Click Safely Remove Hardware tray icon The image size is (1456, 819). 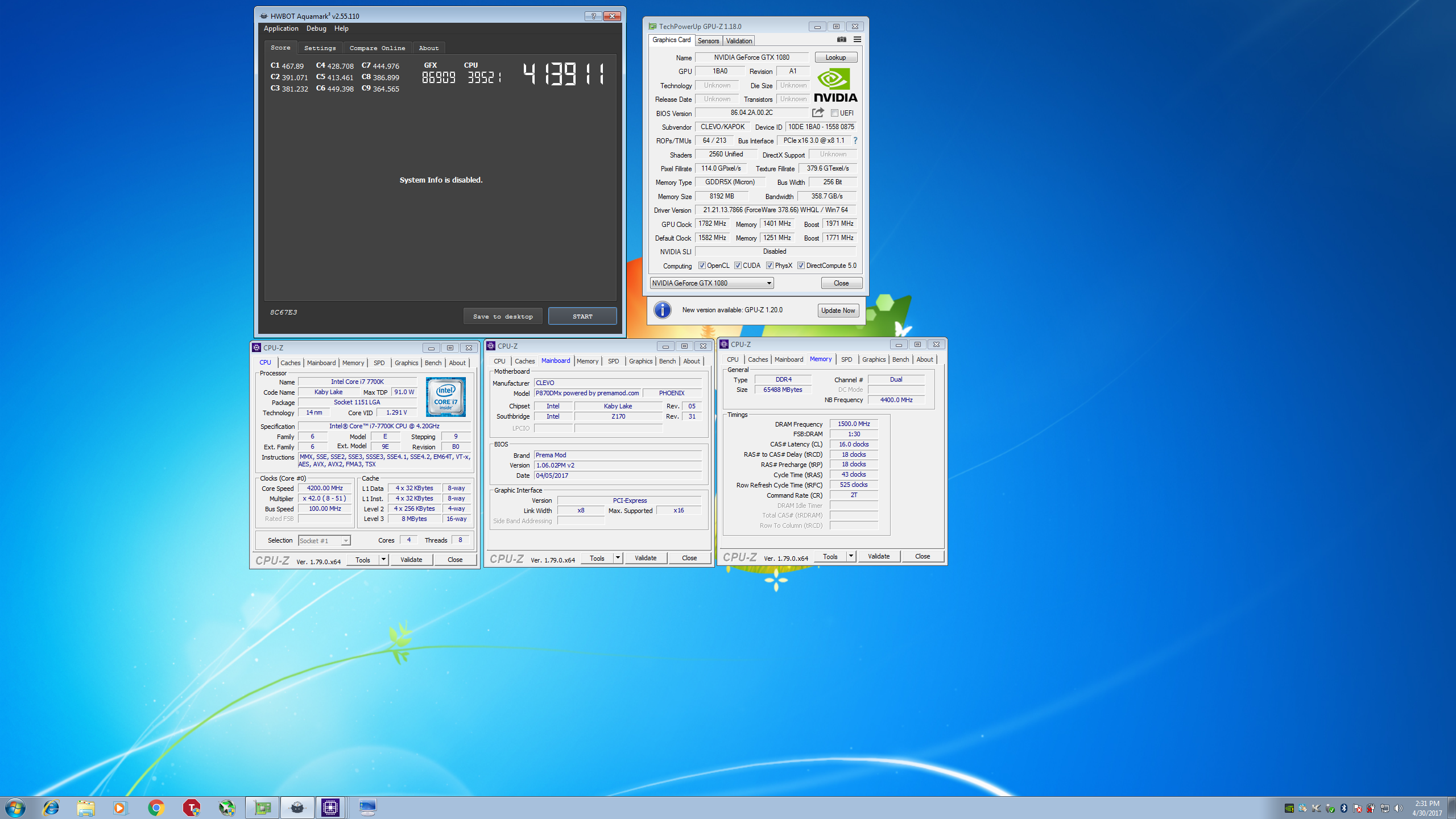[1330, 808]
